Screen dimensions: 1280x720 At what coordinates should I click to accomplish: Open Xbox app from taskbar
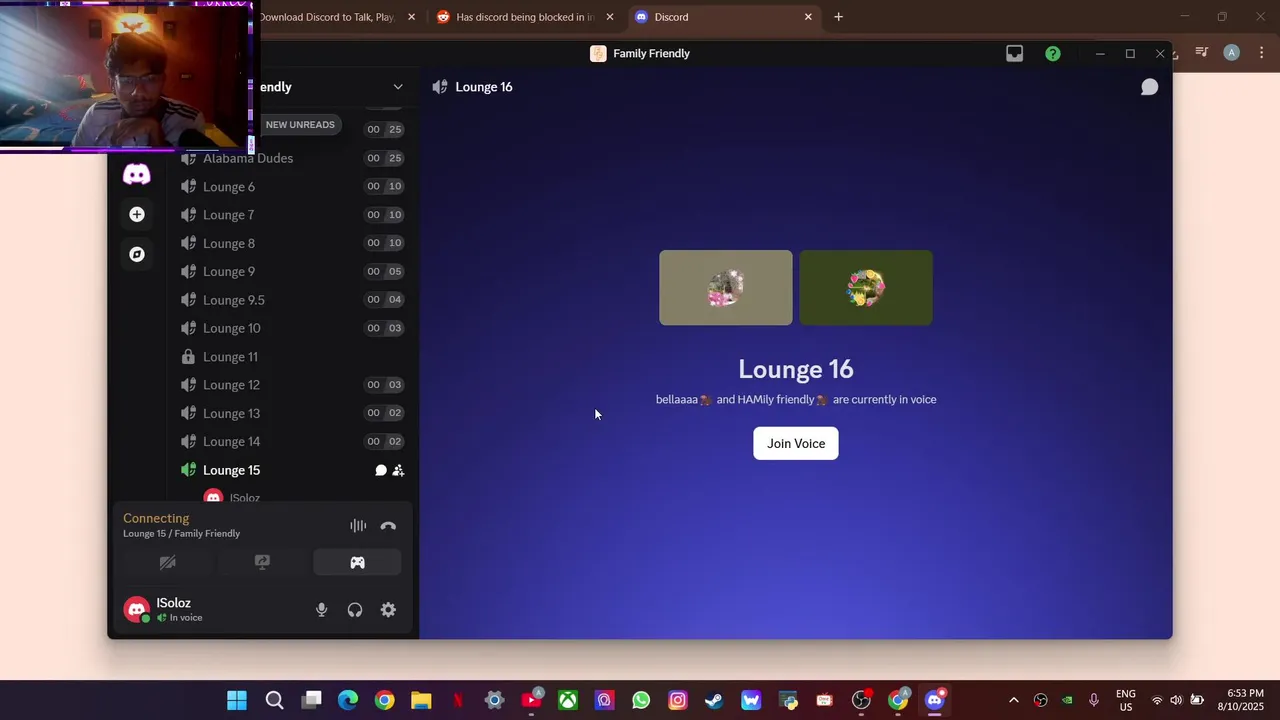coord(568,700)
